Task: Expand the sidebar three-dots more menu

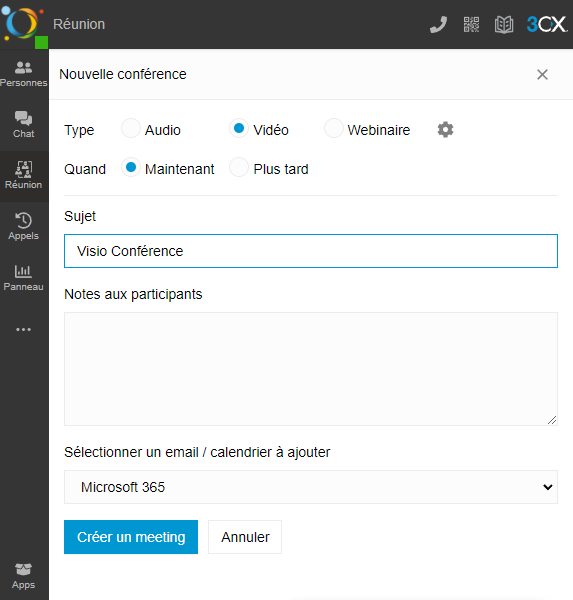Action: (x=24, y=329)
